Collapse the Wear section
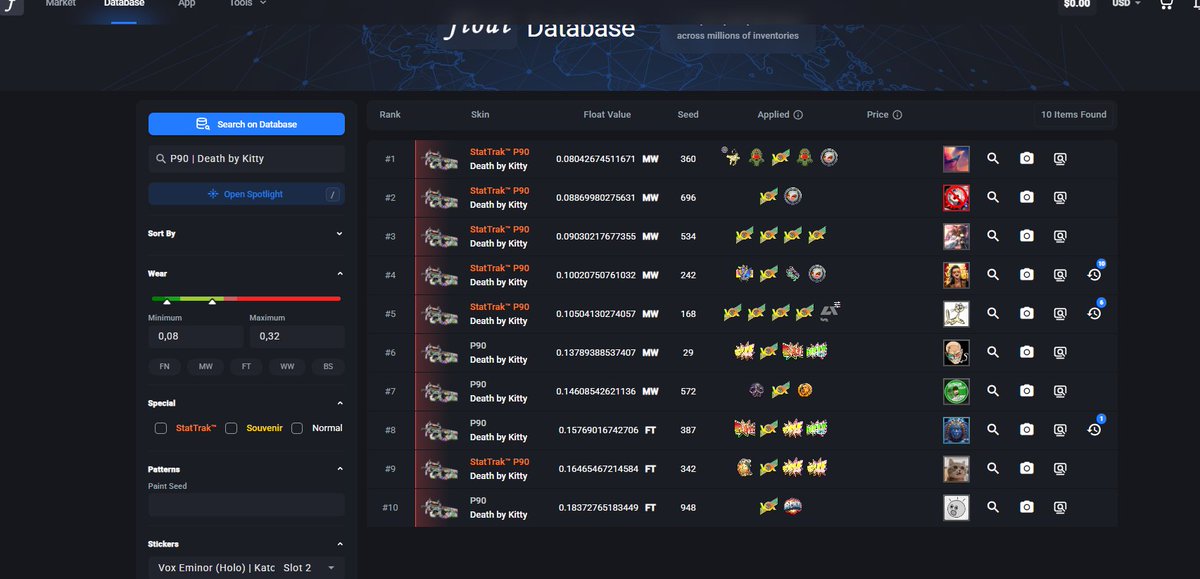Image resolution: width=1200 pixels, height=579 pixels. pyautogui.click(x=339, y=274)
